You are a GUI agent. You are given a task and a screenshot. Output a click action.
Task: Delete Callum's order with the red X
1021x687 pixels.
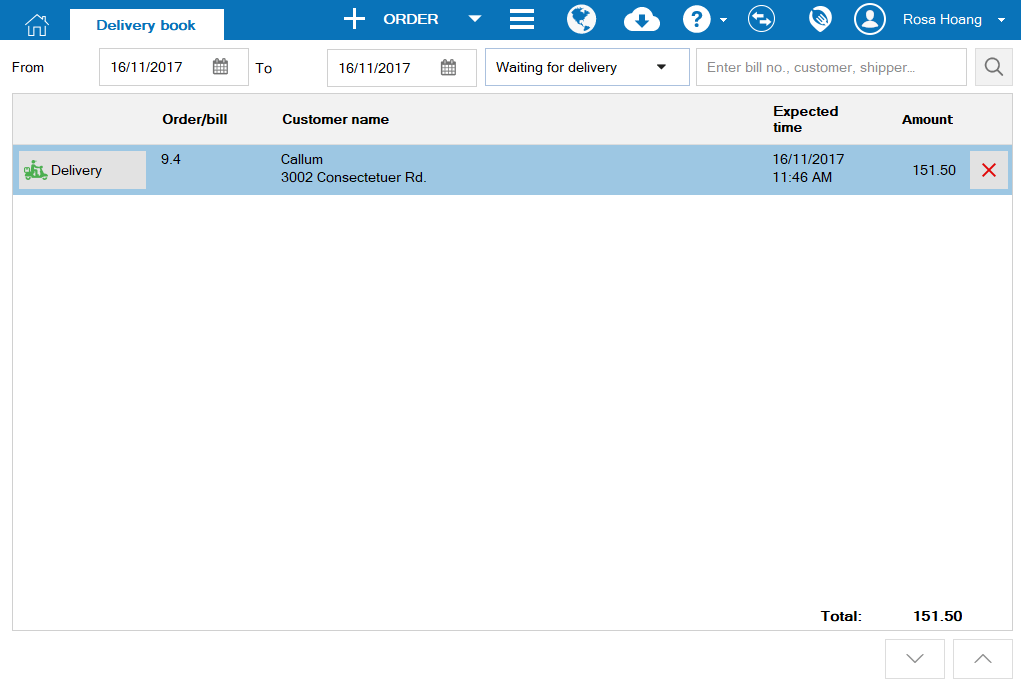coord(988,170)
